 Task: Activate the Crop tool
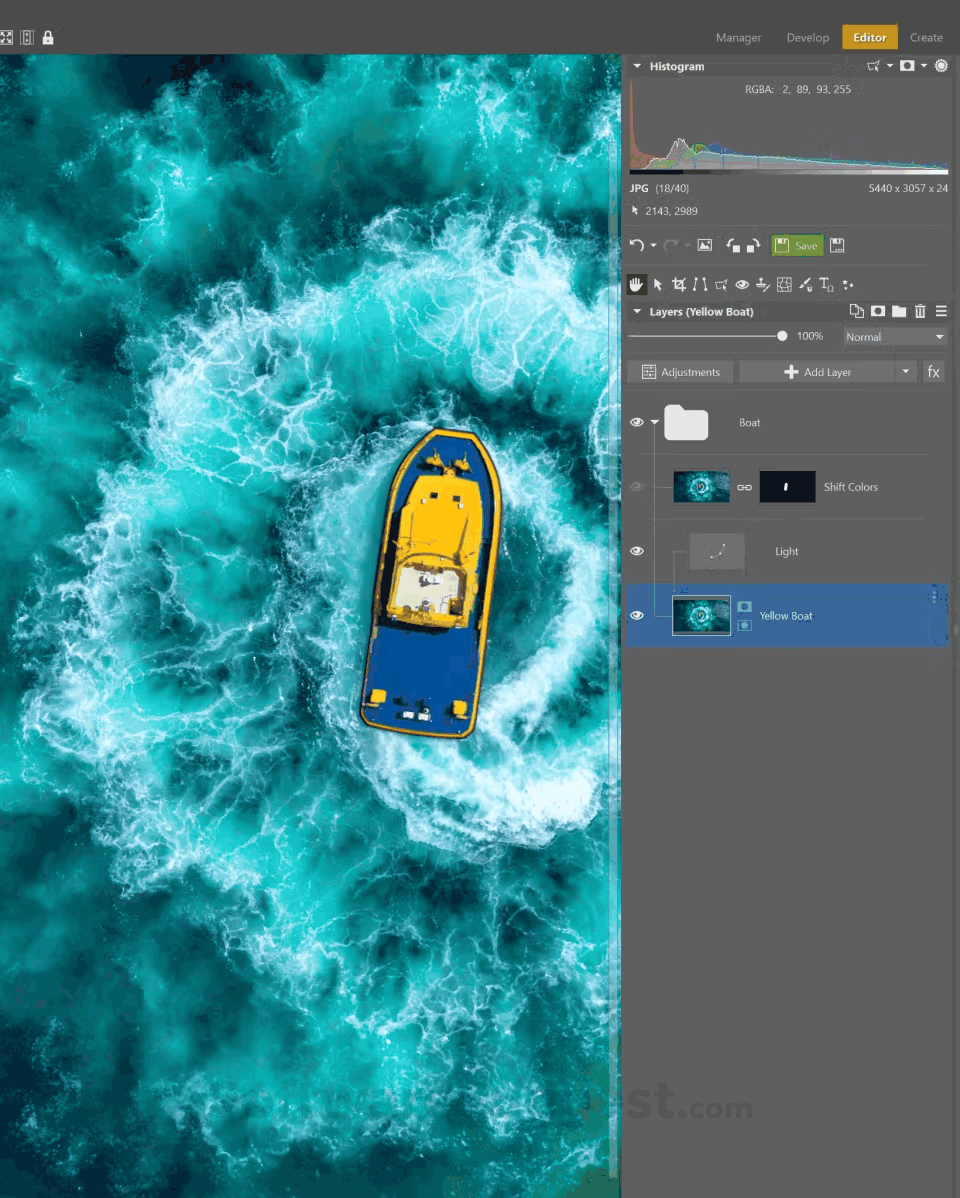tap(679, 284)
